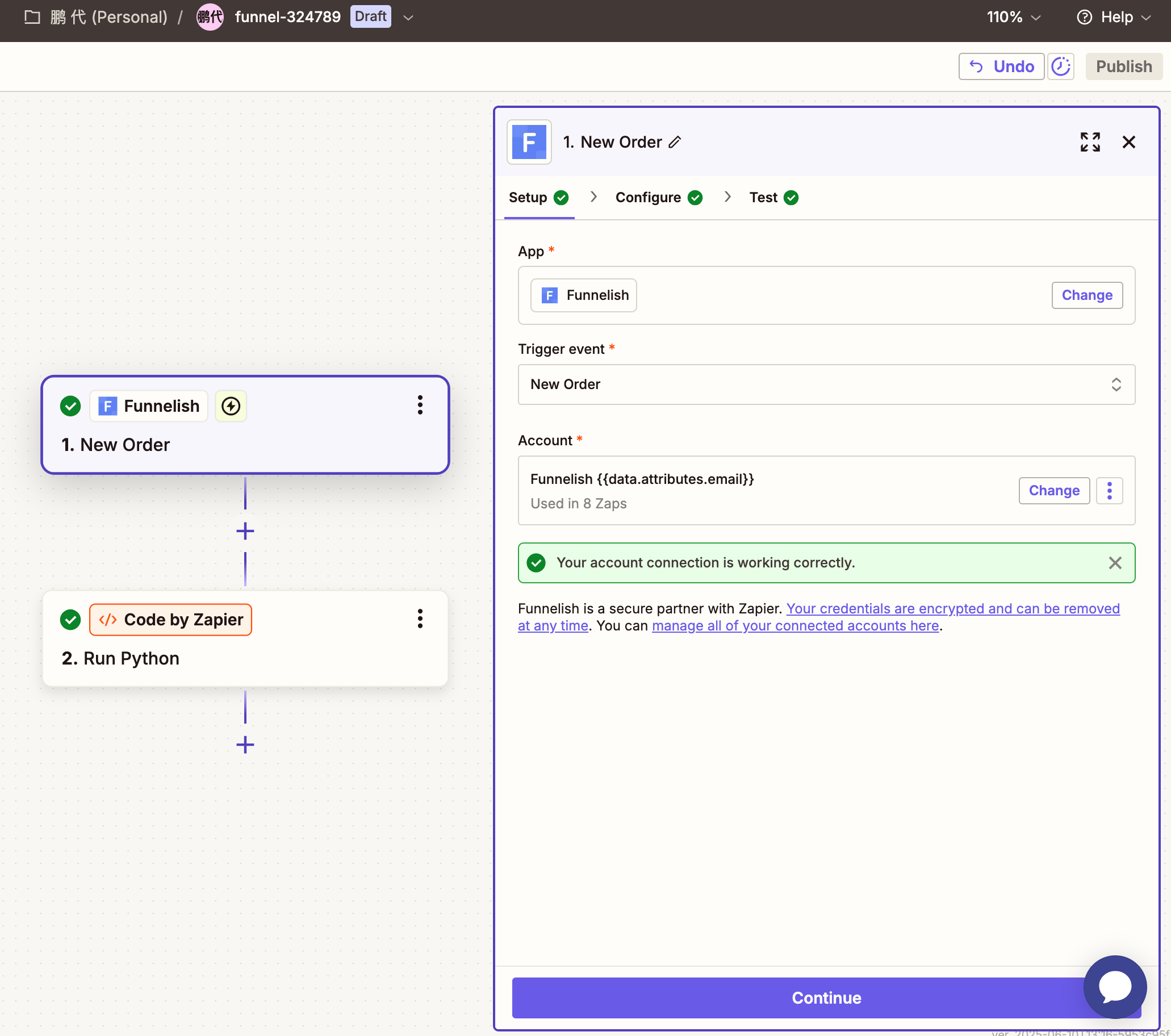Click the 鹏代 (Personal) folder breadcrumb
Screen dimensions: 1171x1036
[109, 17]
